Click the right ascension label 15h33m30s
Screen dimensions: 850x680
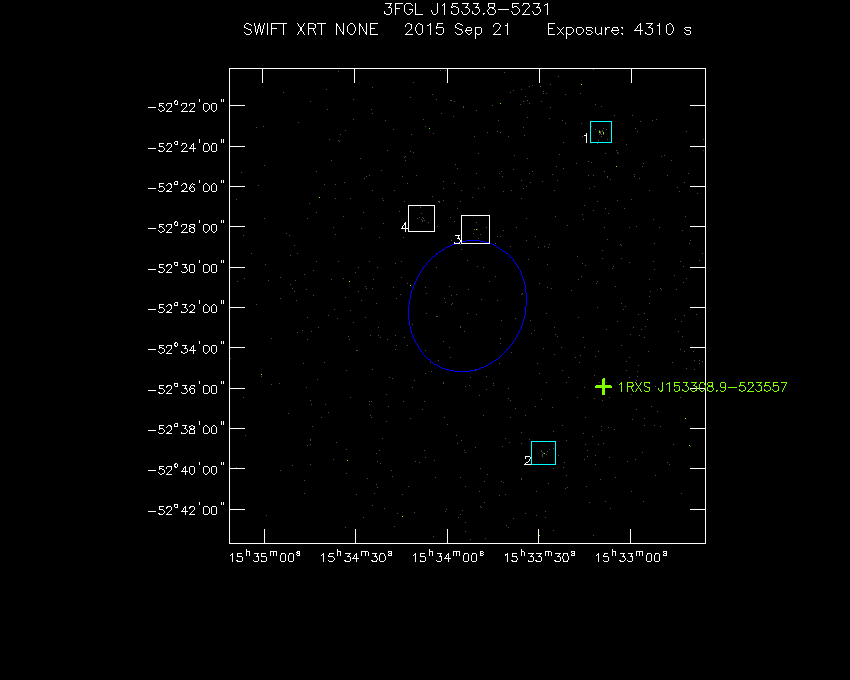click(x=539, y=557)
